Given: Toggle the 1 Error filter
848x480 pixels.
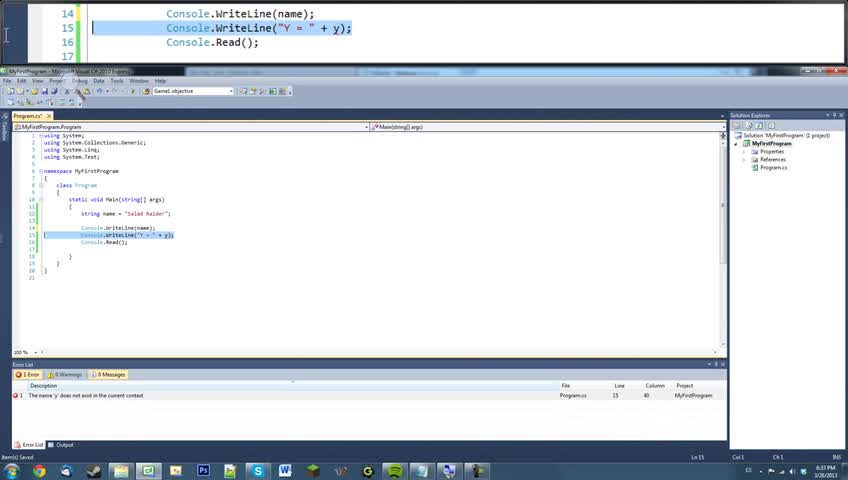Looking at the screenshot, I should pyautogui.click(x=27, y=375).
